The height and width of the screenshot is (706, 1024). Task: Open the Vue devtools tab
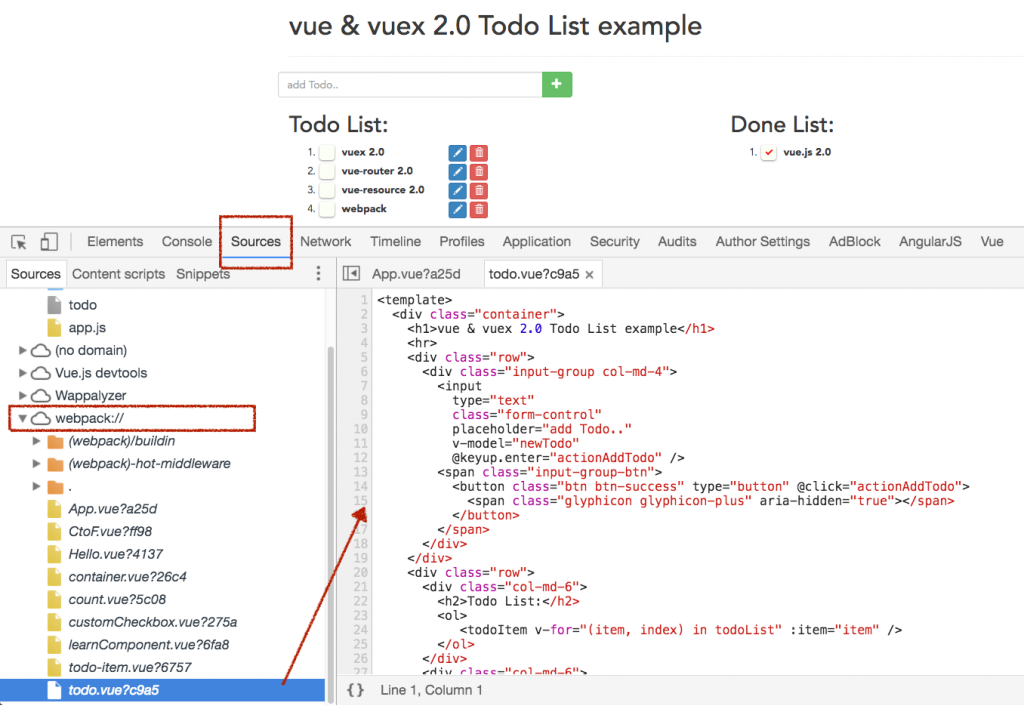pos(991,242)
